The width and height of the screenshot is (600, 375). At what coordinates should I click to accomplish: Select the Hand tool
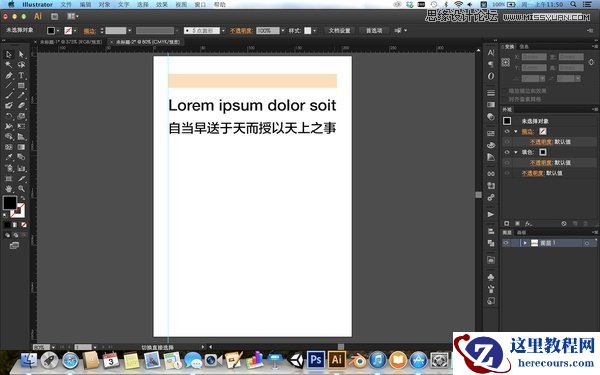(x=8, y=189)
